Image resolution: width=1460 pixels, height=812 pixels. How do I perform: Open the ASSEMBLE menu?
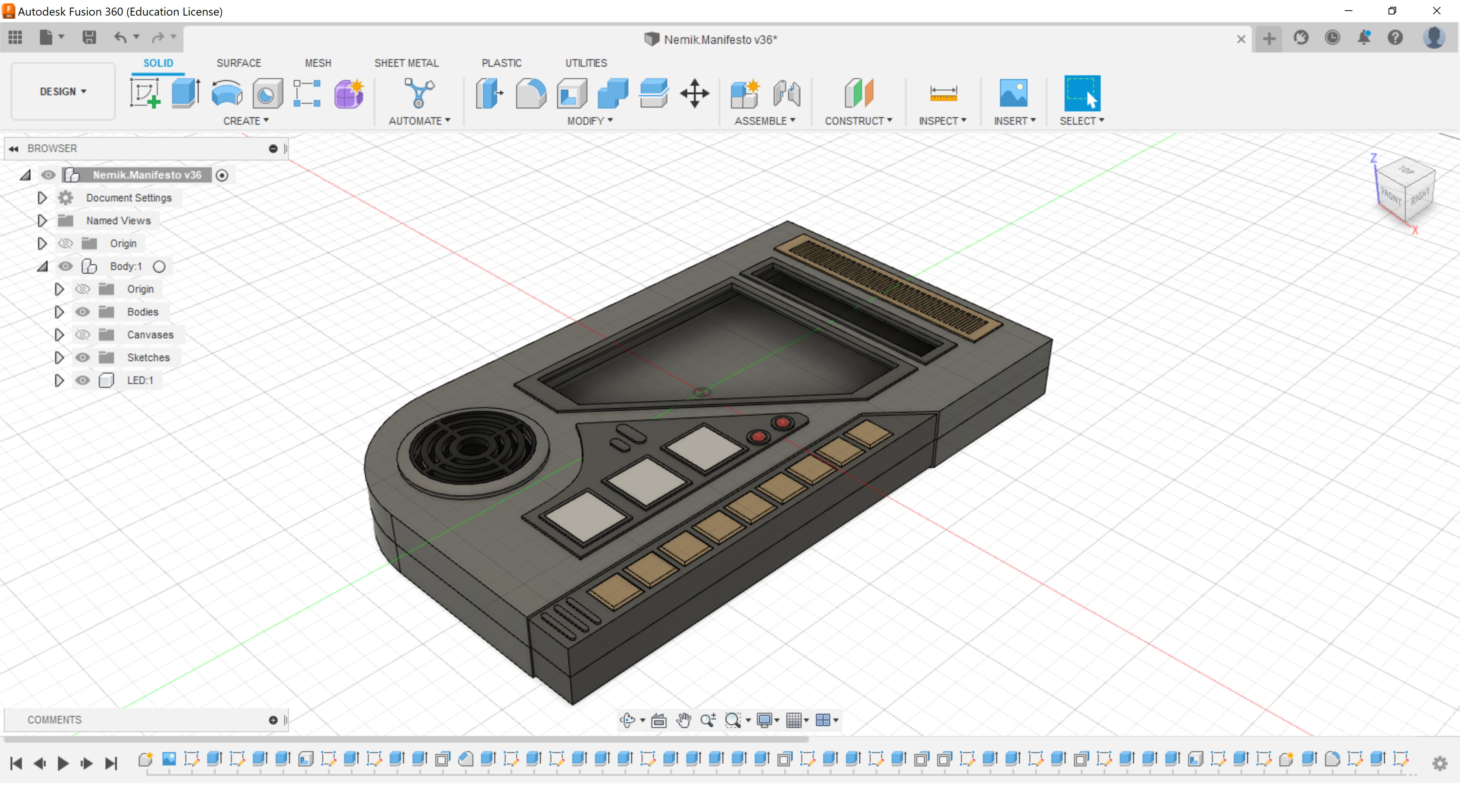[x=765, y=121]
